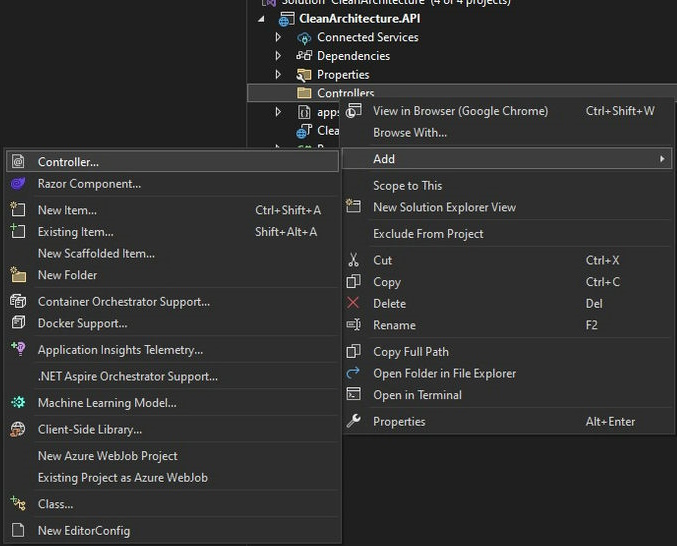Open the Add submenu arrow

[661, 159]
